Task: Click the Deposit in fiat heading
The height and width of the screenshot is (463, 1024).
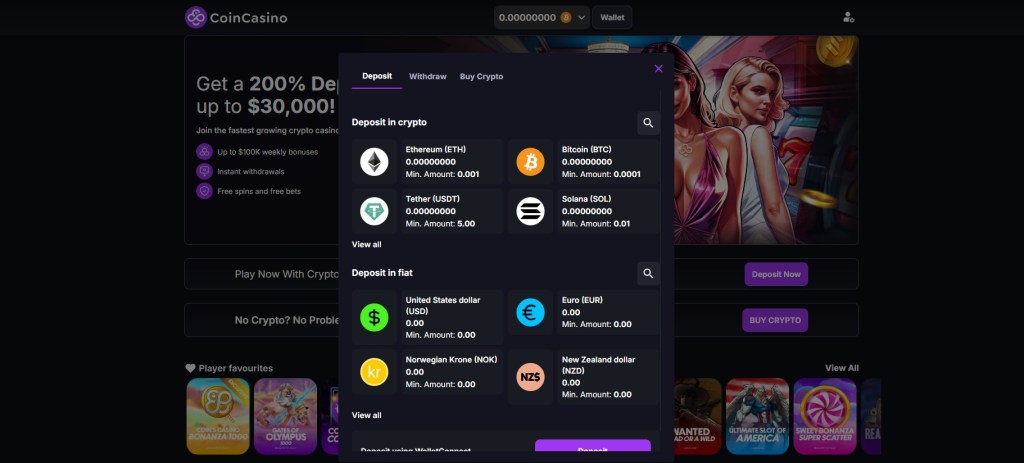Action: (x=382, y=273)
